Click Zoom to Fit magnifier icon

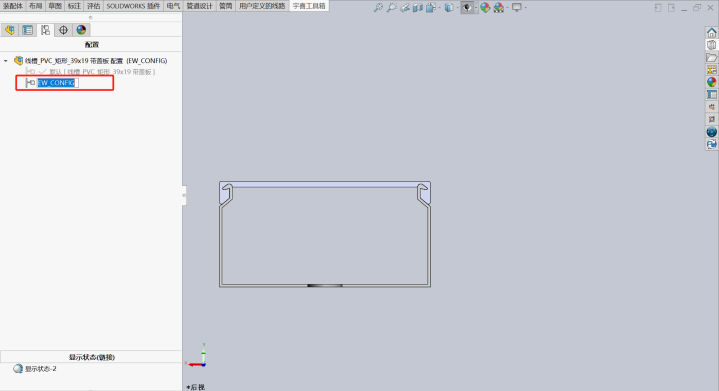[x=378, y=7]
